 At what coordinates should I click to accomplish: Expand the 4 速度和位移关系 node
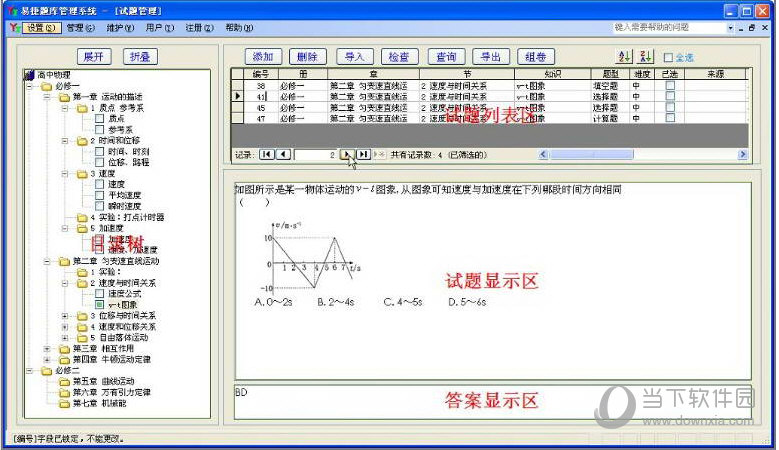tap(65, 327)
